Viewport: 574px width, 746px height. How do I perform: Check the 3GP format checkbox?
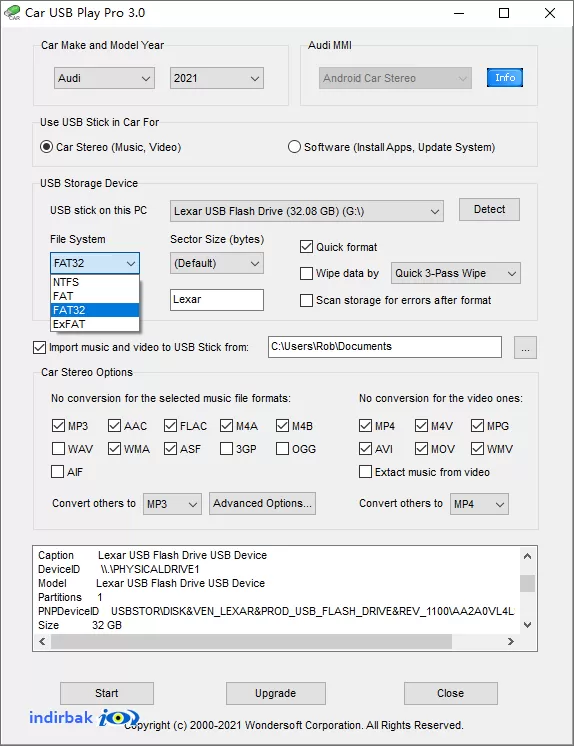(227, 449)
